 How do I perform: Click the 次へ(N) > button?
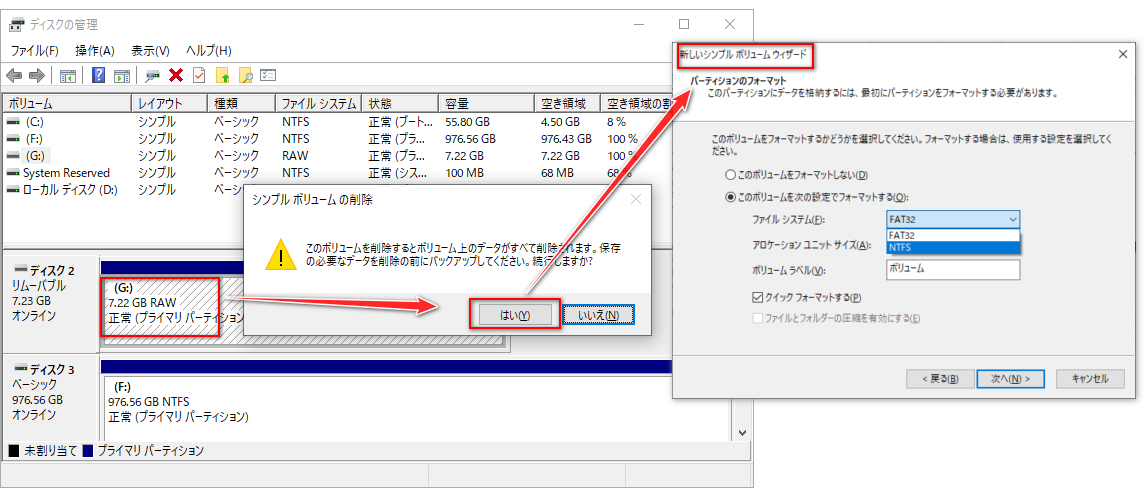click(1010, 379)
